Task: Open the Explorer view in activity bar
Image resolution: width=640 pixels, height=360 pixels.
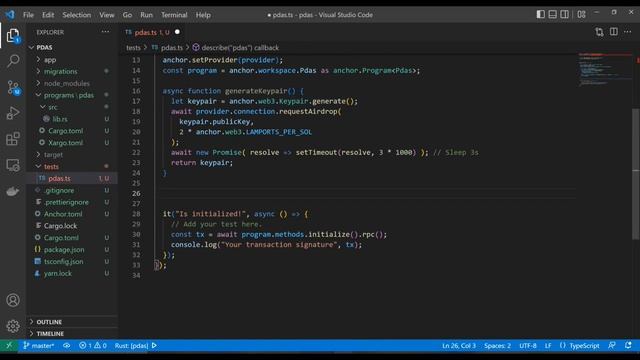Action: point(13,36)
